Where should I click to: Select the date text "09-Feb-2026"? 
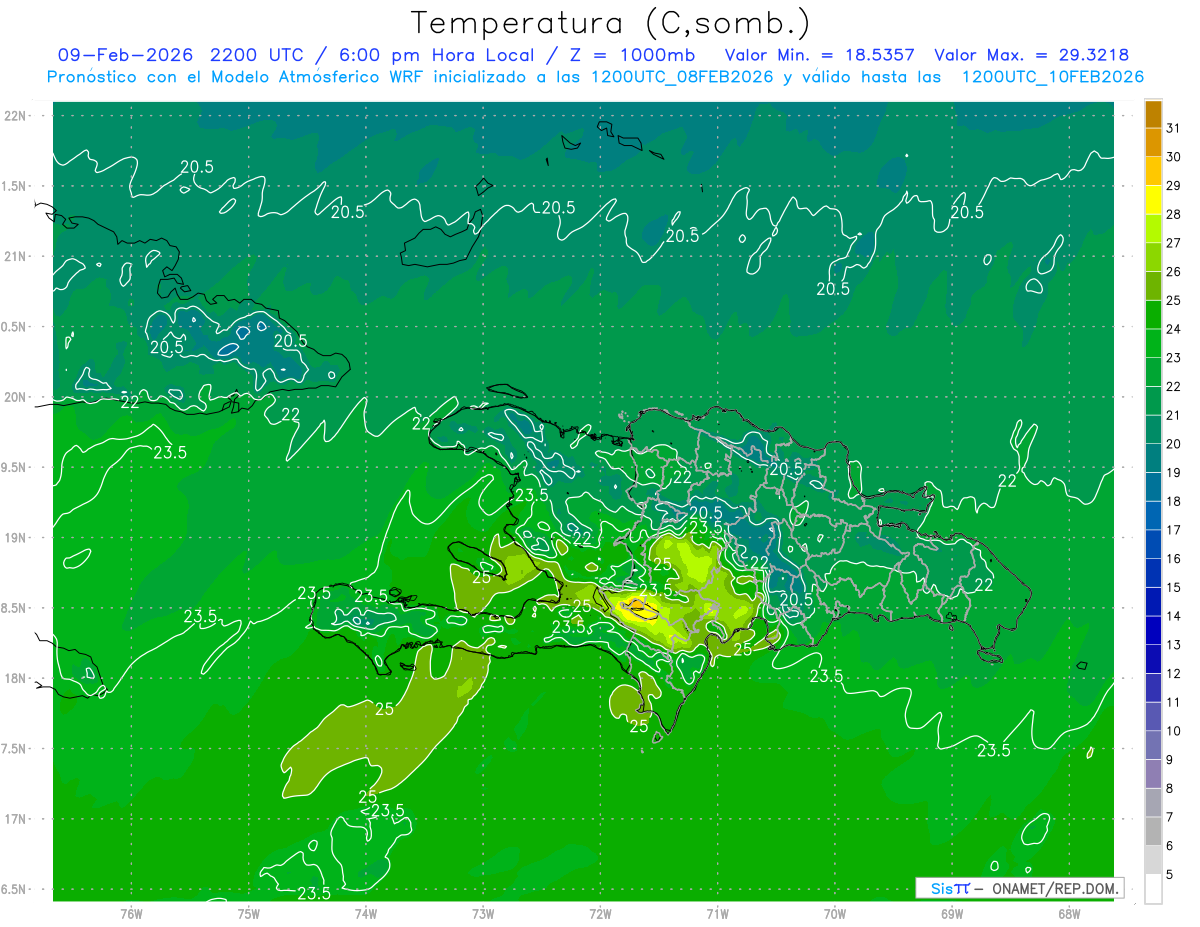tap(125, 55)
